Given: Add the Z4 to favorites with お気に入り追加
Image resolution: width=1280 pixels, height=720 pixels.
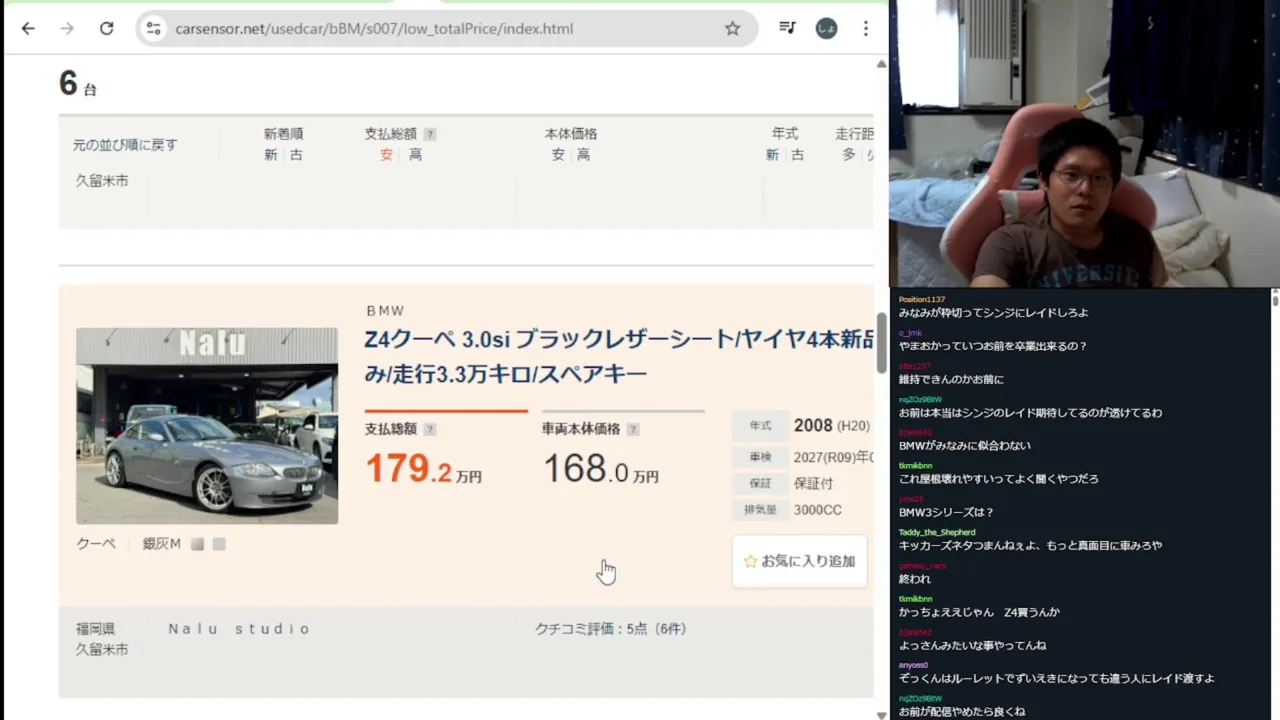Looking at the screenshot, I should (x=800, y=561).
